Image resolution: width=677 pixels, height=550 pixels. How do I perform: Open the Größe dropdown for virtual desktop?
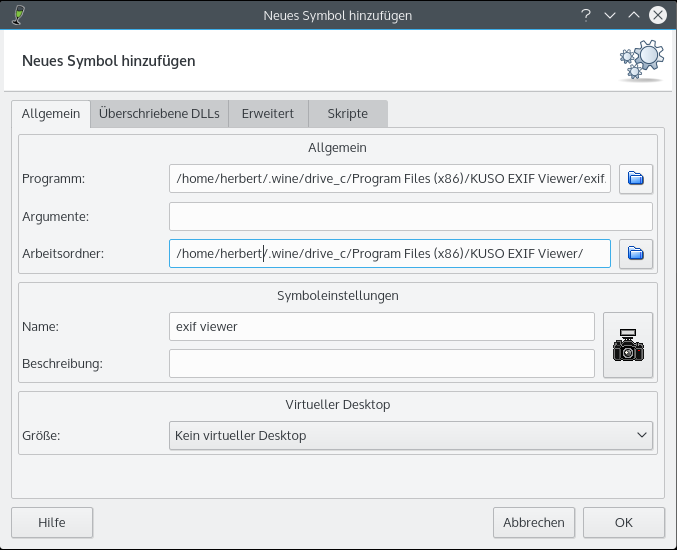click(411, 435)
